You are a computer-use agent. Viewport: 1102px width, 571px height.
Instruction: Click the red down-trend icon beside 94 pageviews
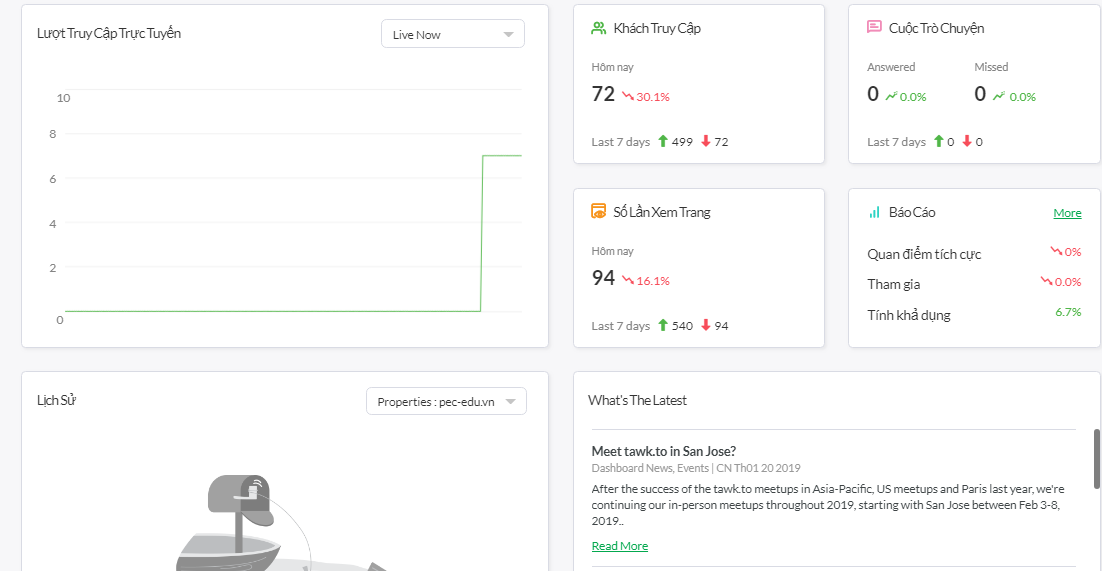(x=628, y=280)
